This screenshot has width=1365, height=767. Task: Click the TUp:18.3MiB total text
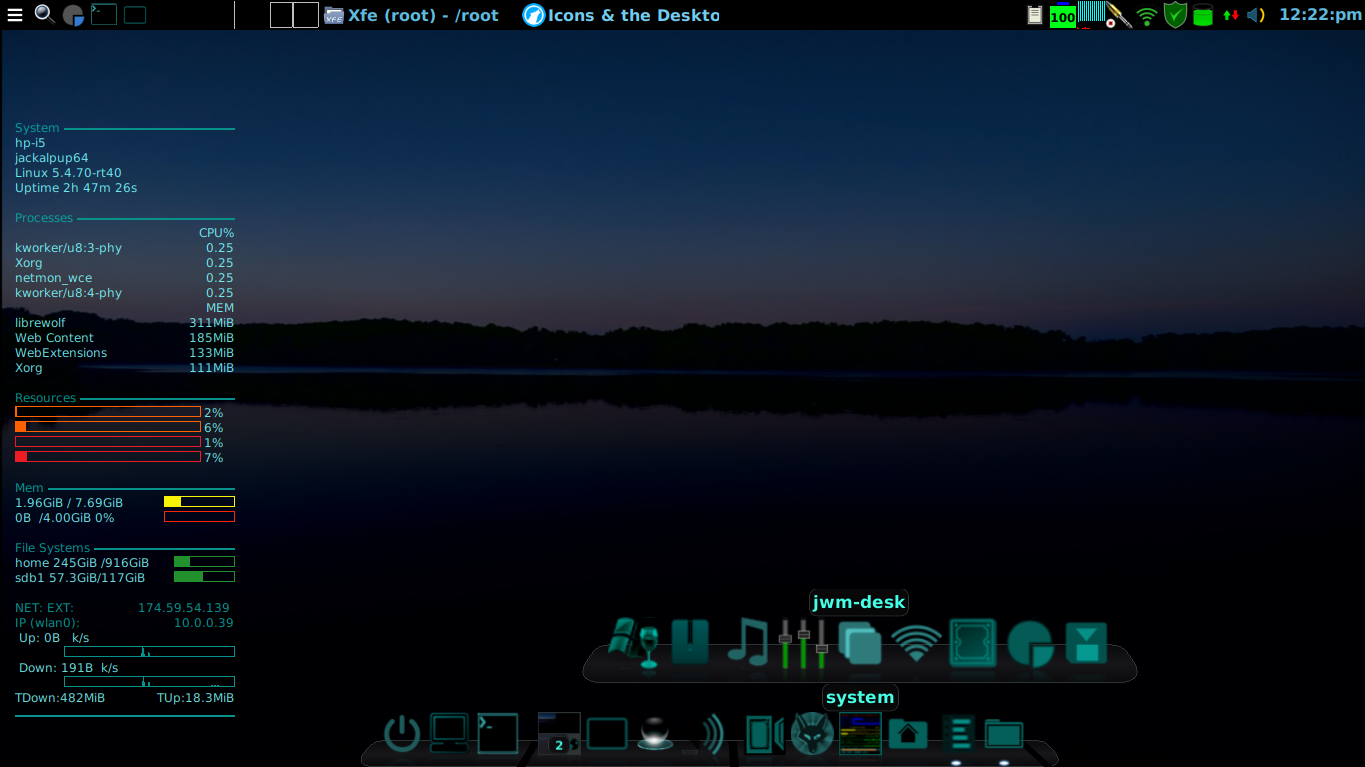tap(195, 698)
